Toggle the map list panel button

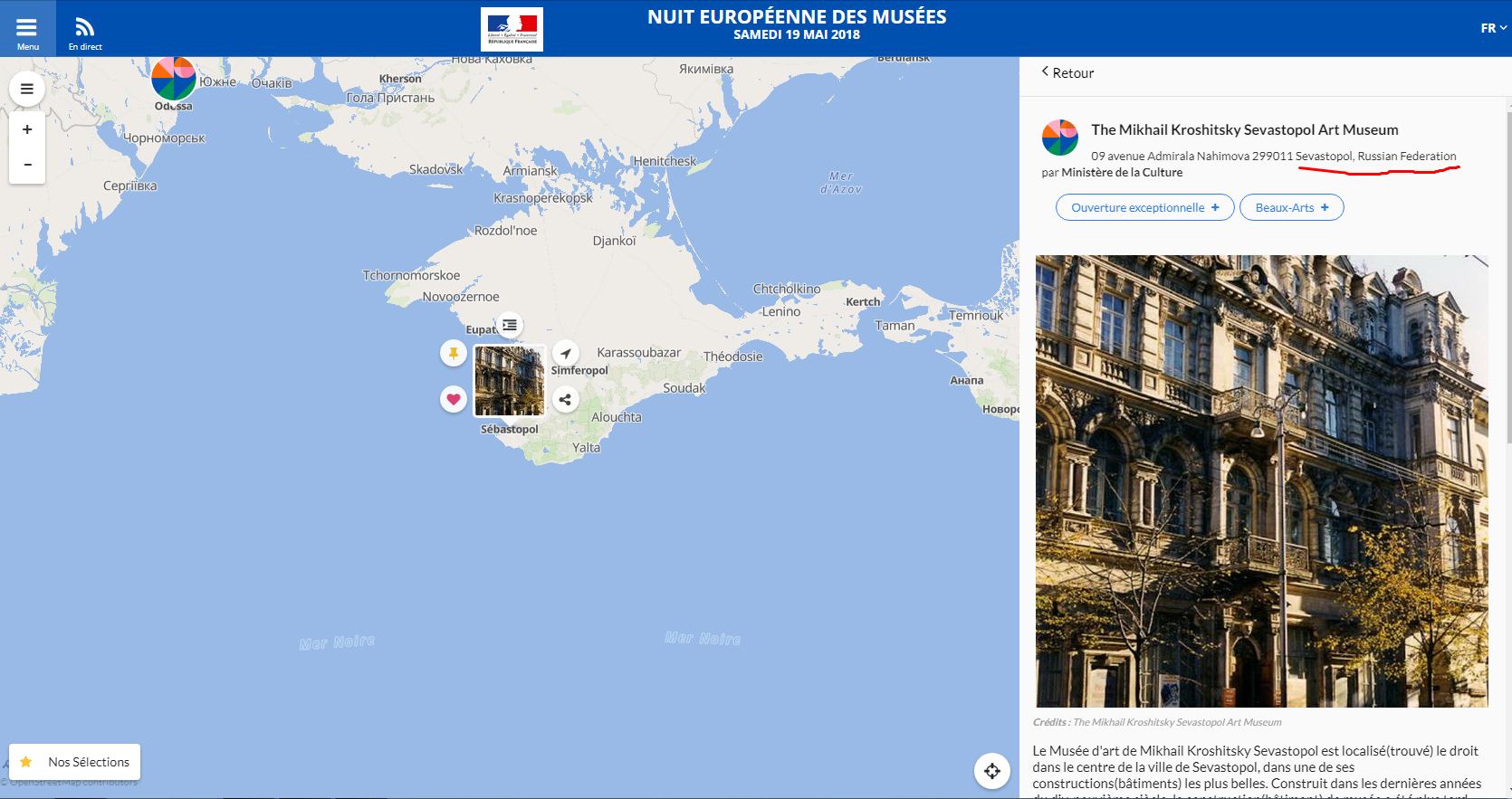click(x=27, y=89)
